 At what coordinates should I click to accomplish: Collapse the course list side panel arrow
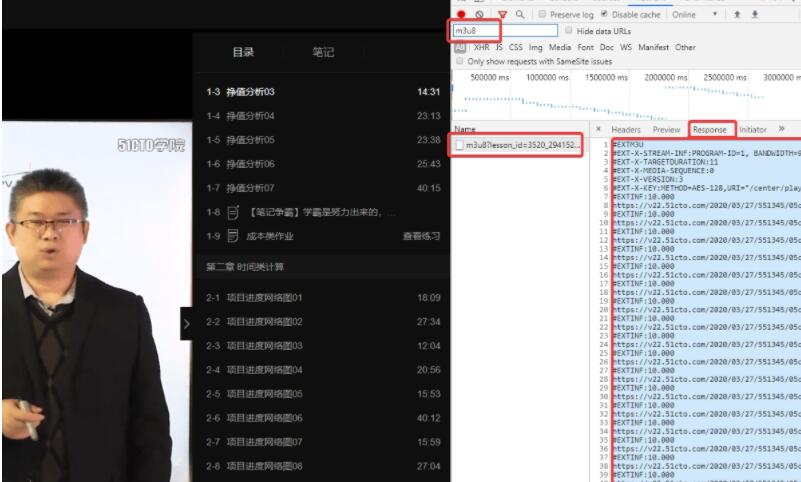pos(186,323)
